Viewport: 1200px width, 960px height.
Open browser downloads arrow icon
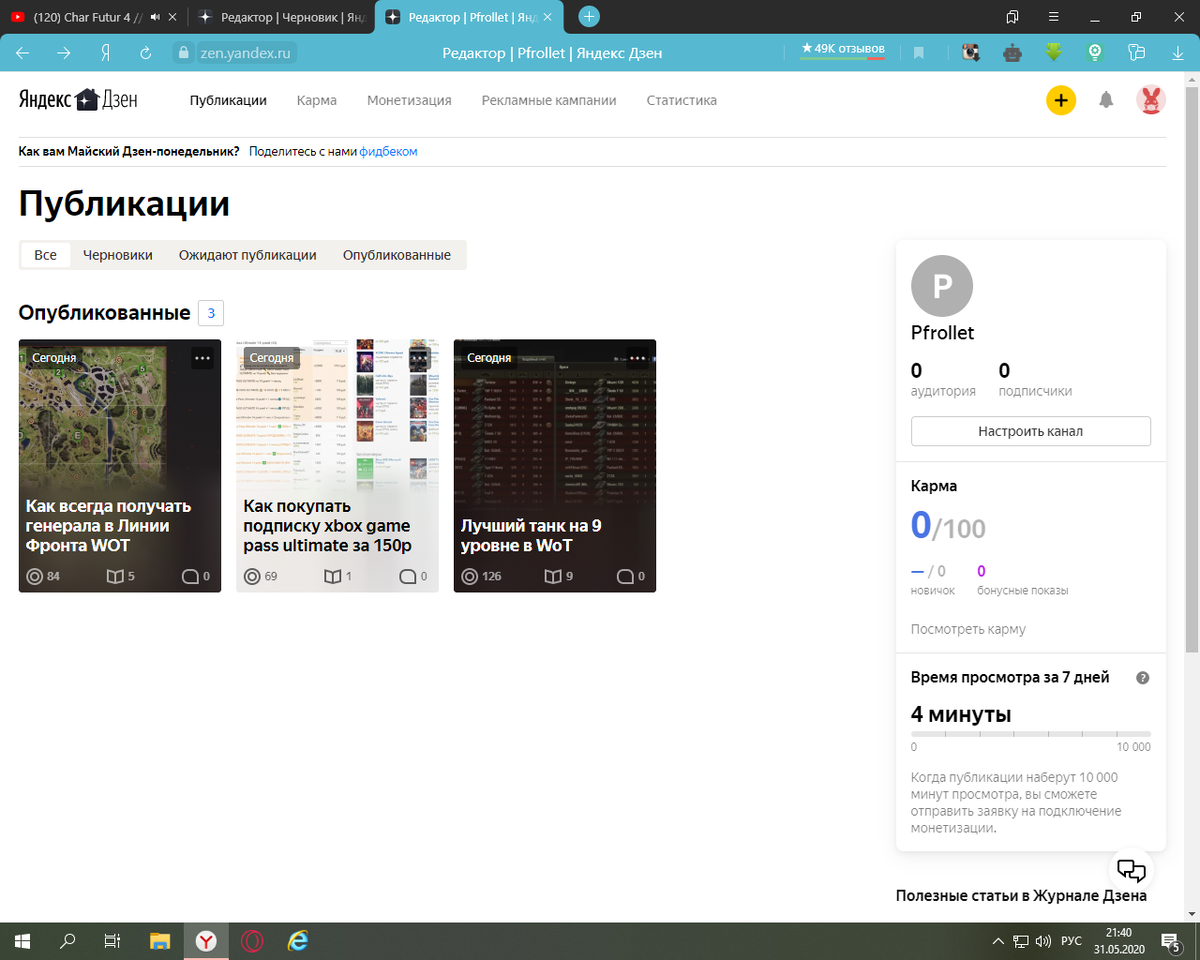[1177, 53]
